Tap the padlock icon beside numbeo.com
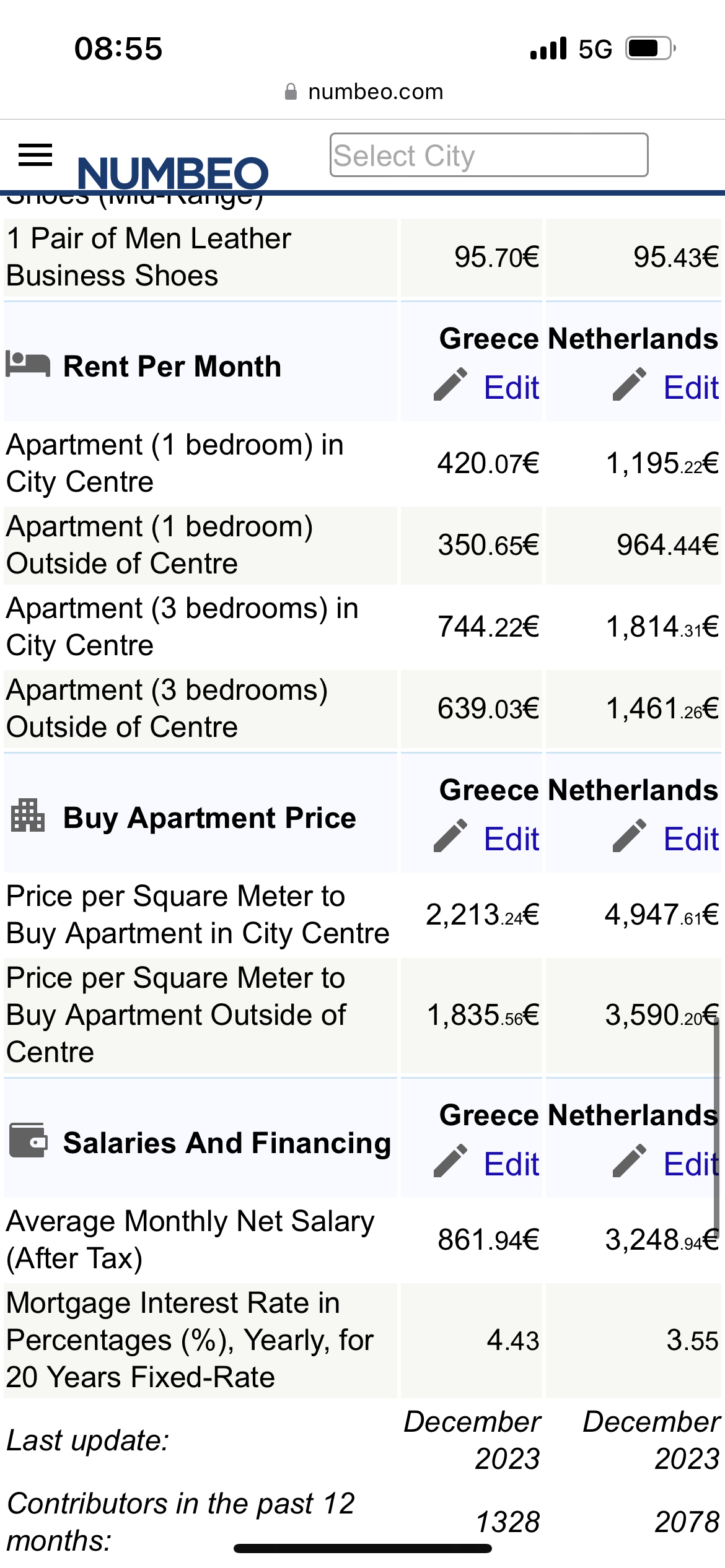The width and height of the screenshot is (725, 1568). click(x=291, y=92)
